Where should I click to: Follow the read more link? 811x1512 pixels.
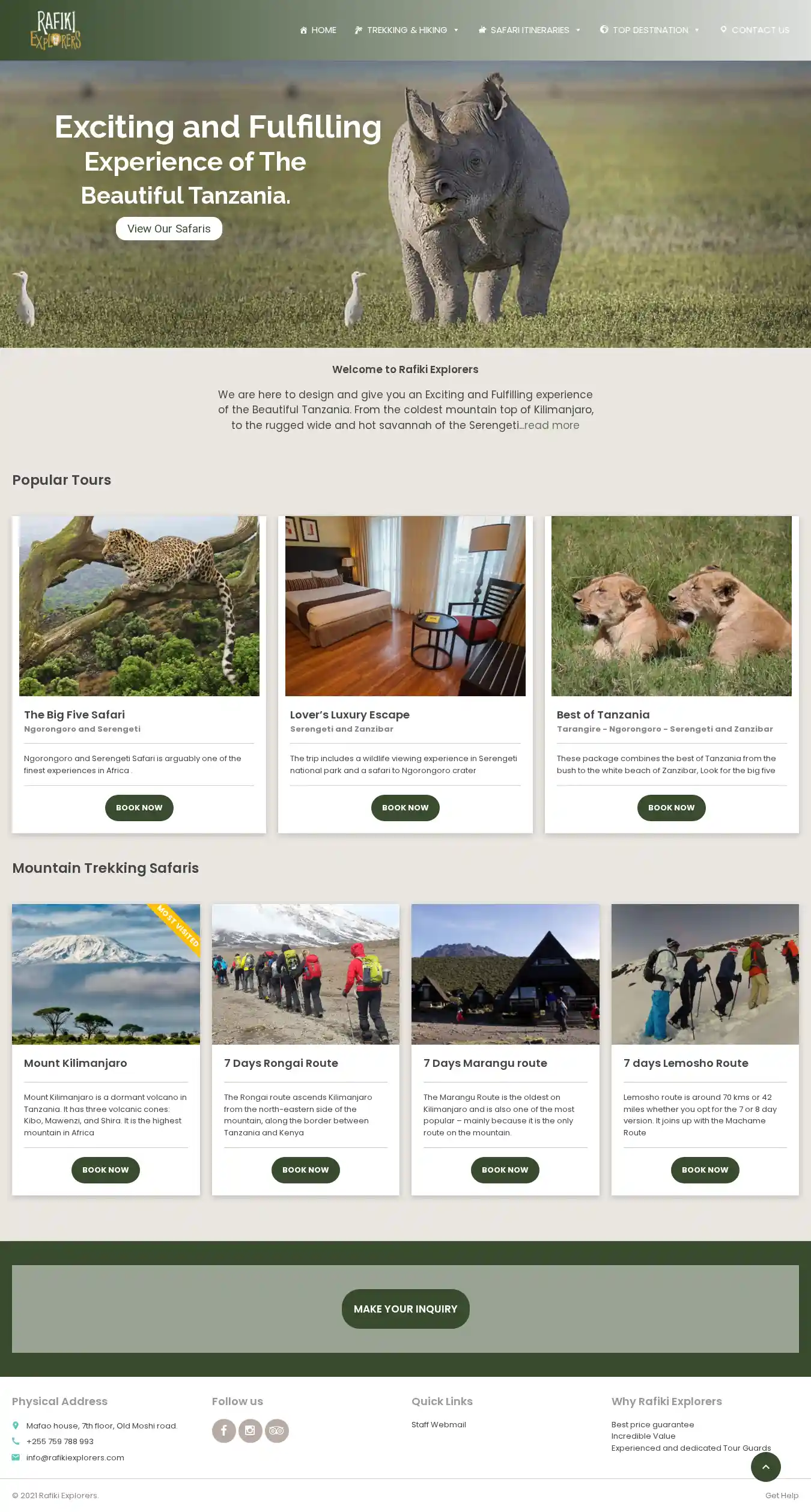point(551,425)
